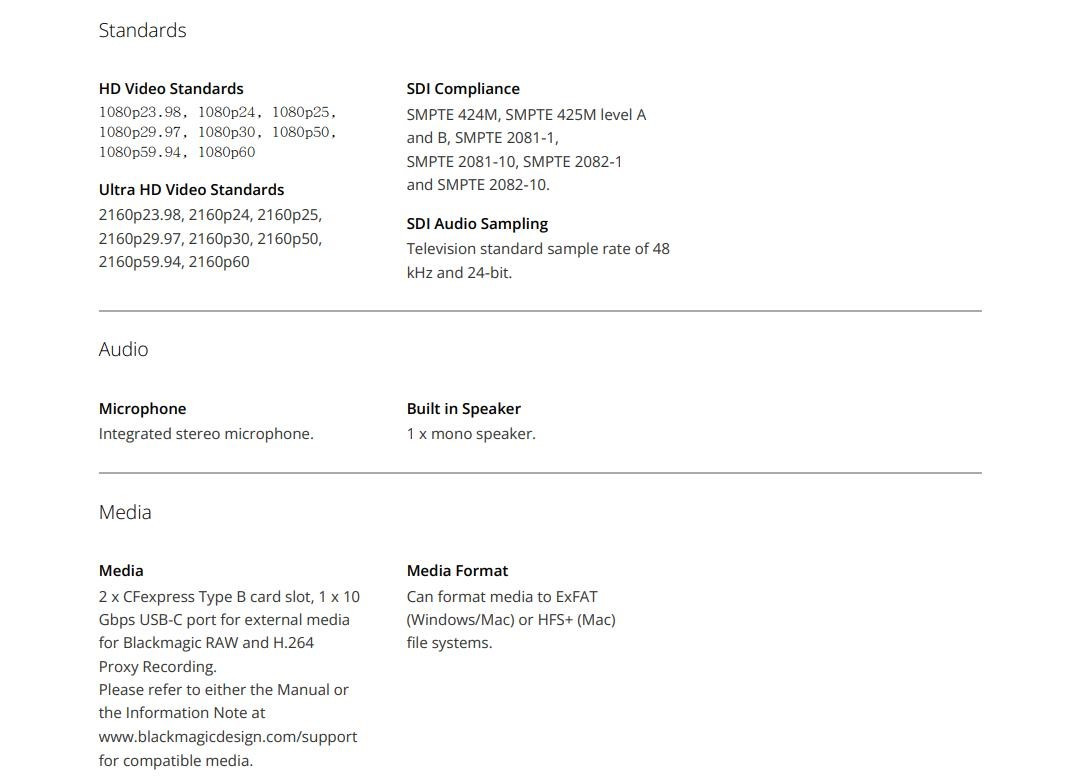The height and width of the screenshot is (783, 1081).
Task: Open the www.blackmagicdesign.com/support link text
Action: 228,737
